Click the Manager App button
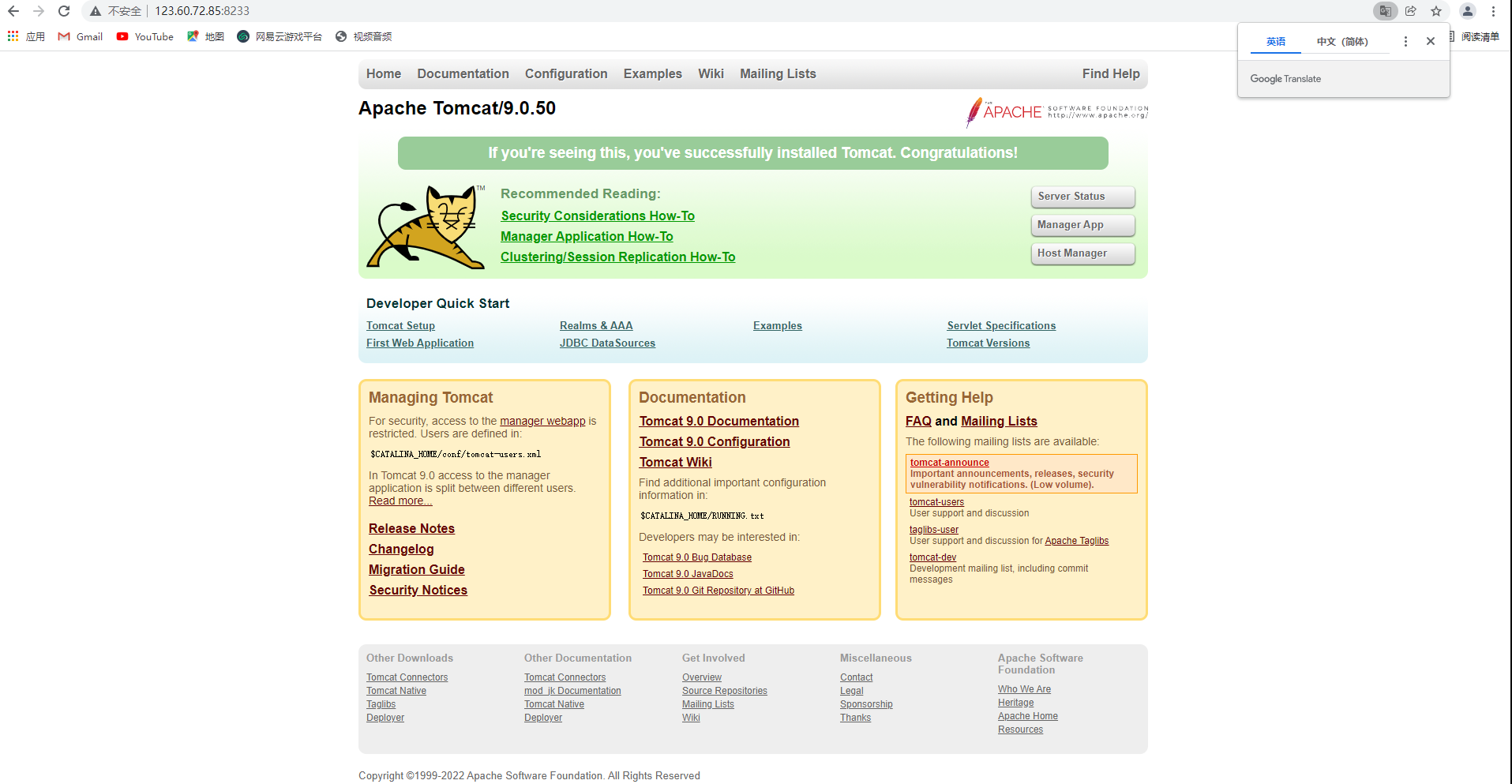The width and height of the screenshot is (1512, 784). click(1082, 225)
